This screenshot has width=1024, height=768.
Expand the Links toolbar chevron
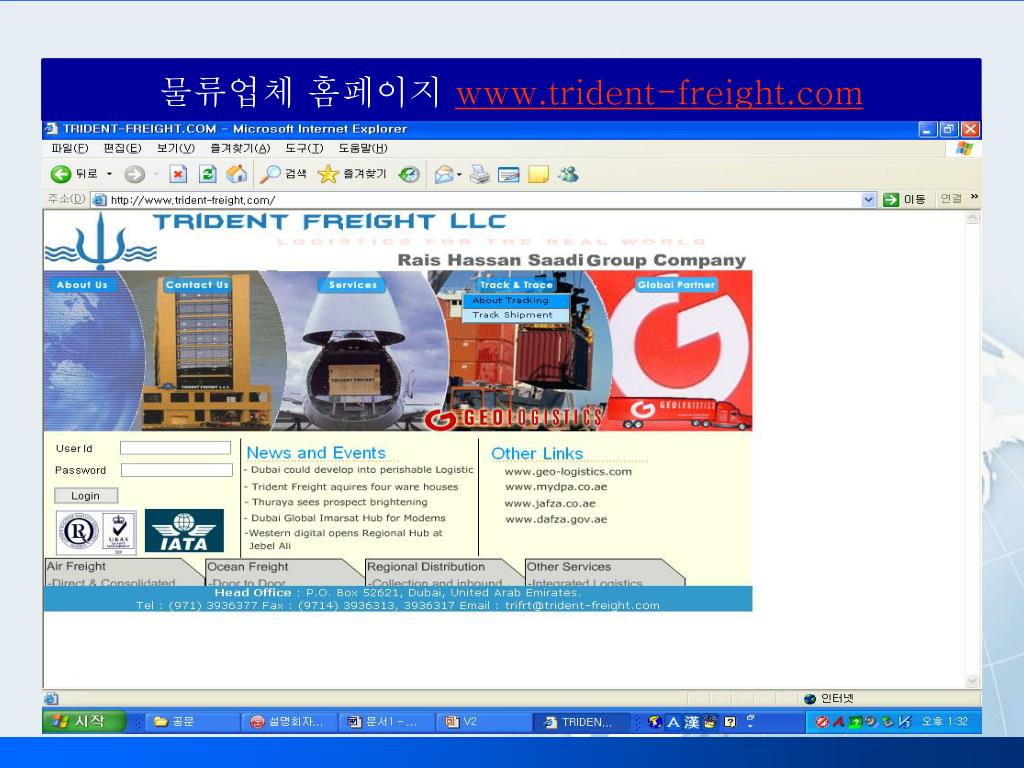click(x=974, y=197)
